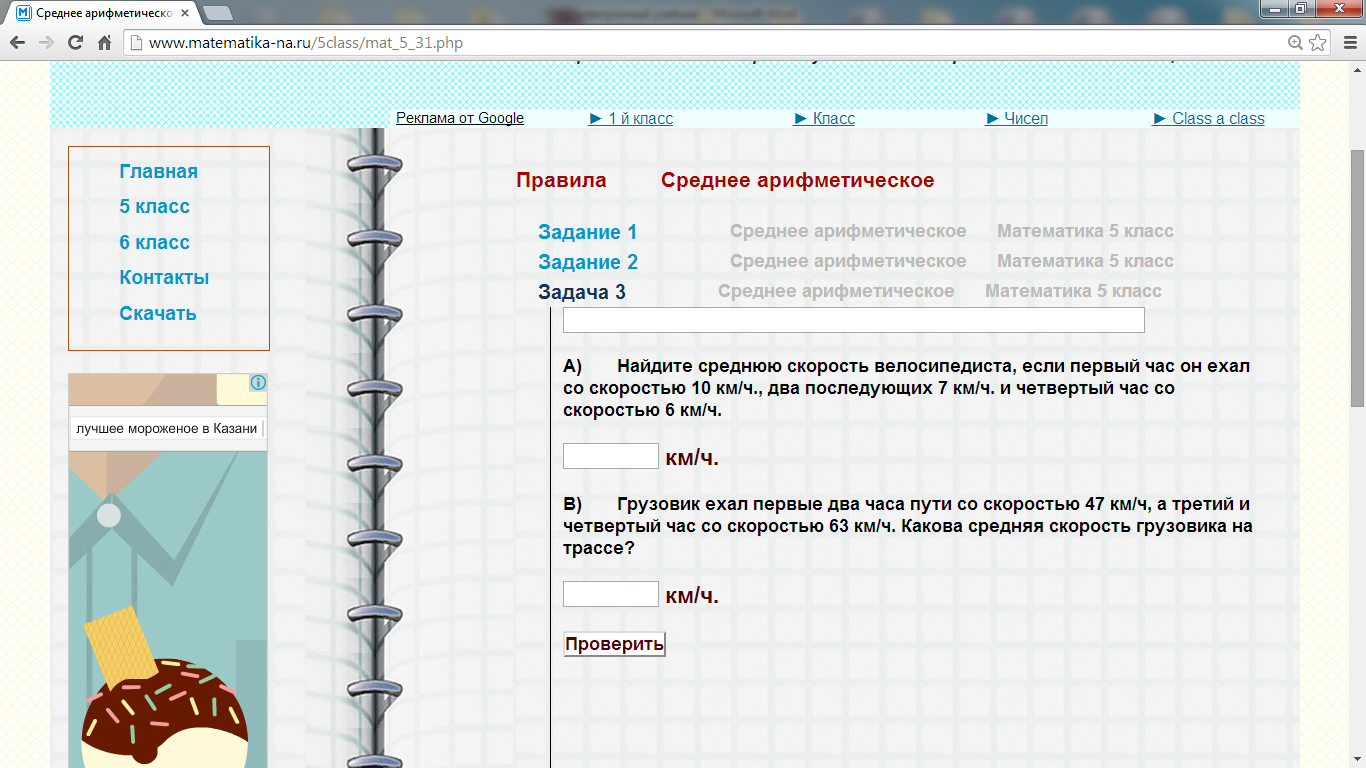Image resolution: width=1366 pixels, height=768 pixels.
Task: Select Задача 3
Action: pos(582,292)
